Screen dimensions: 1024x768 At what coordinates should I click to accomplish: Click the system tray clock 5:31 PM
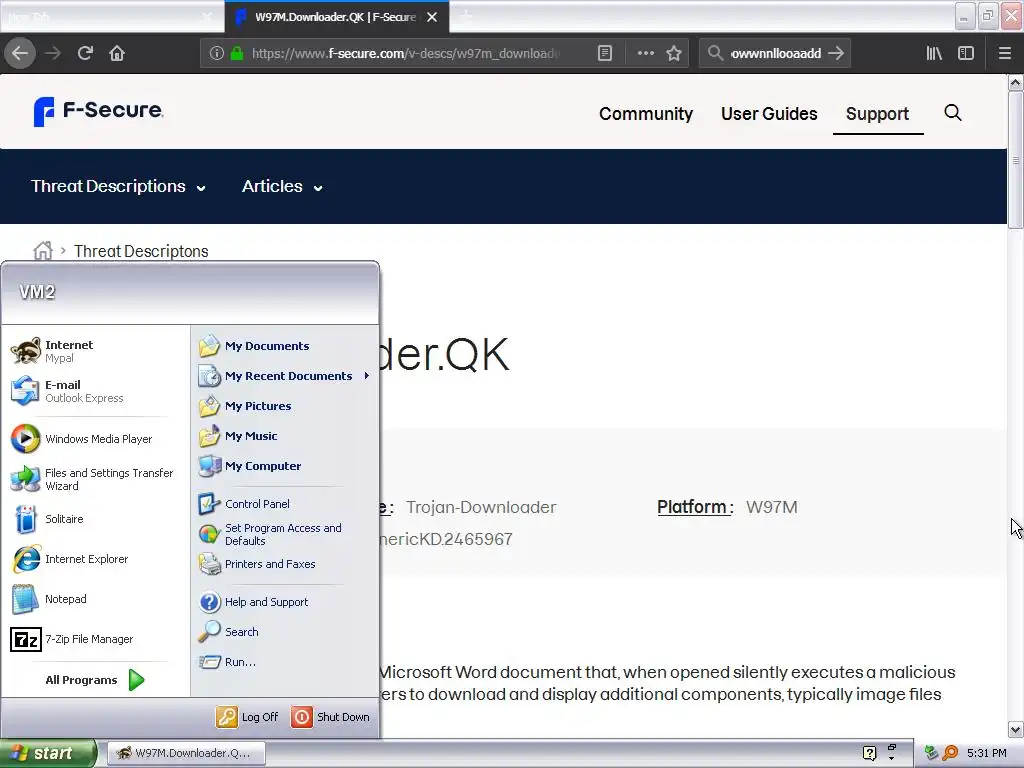coord(987,753)
